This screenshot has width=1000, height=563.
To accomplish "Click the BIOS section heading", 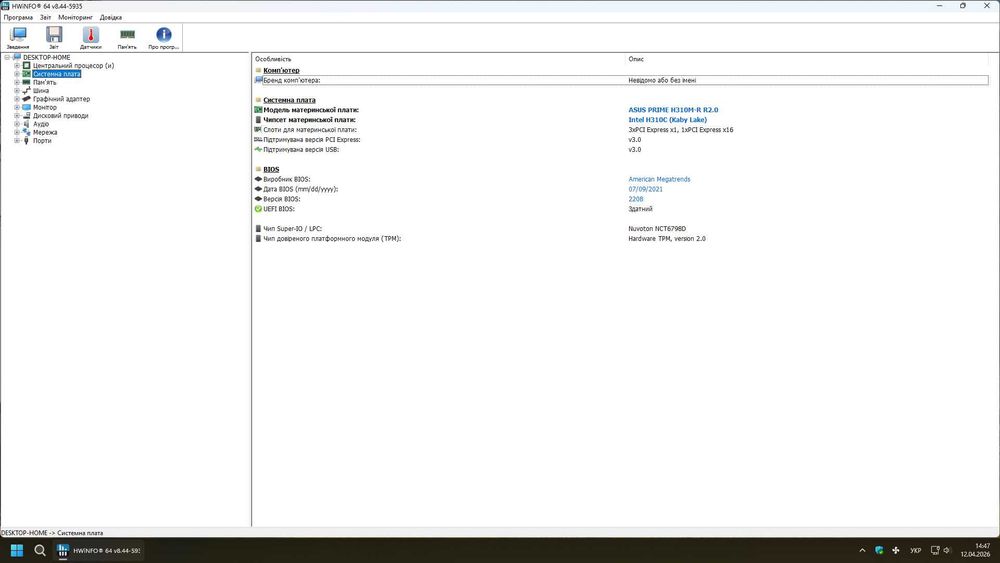I will point(271,169).
